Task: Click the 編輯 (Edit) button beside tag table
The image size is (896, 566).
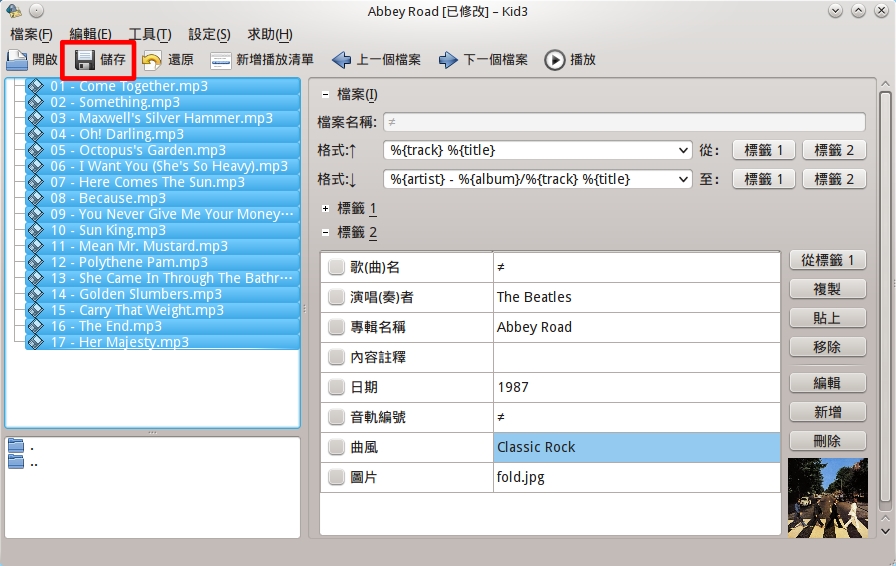Action: pos(827,383)
